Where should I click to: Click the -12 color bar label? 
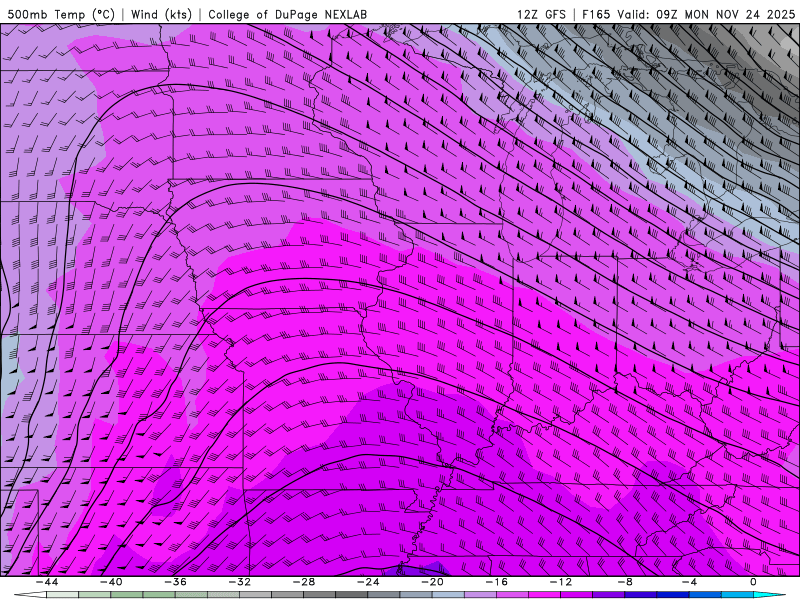[x=561, y=582]
